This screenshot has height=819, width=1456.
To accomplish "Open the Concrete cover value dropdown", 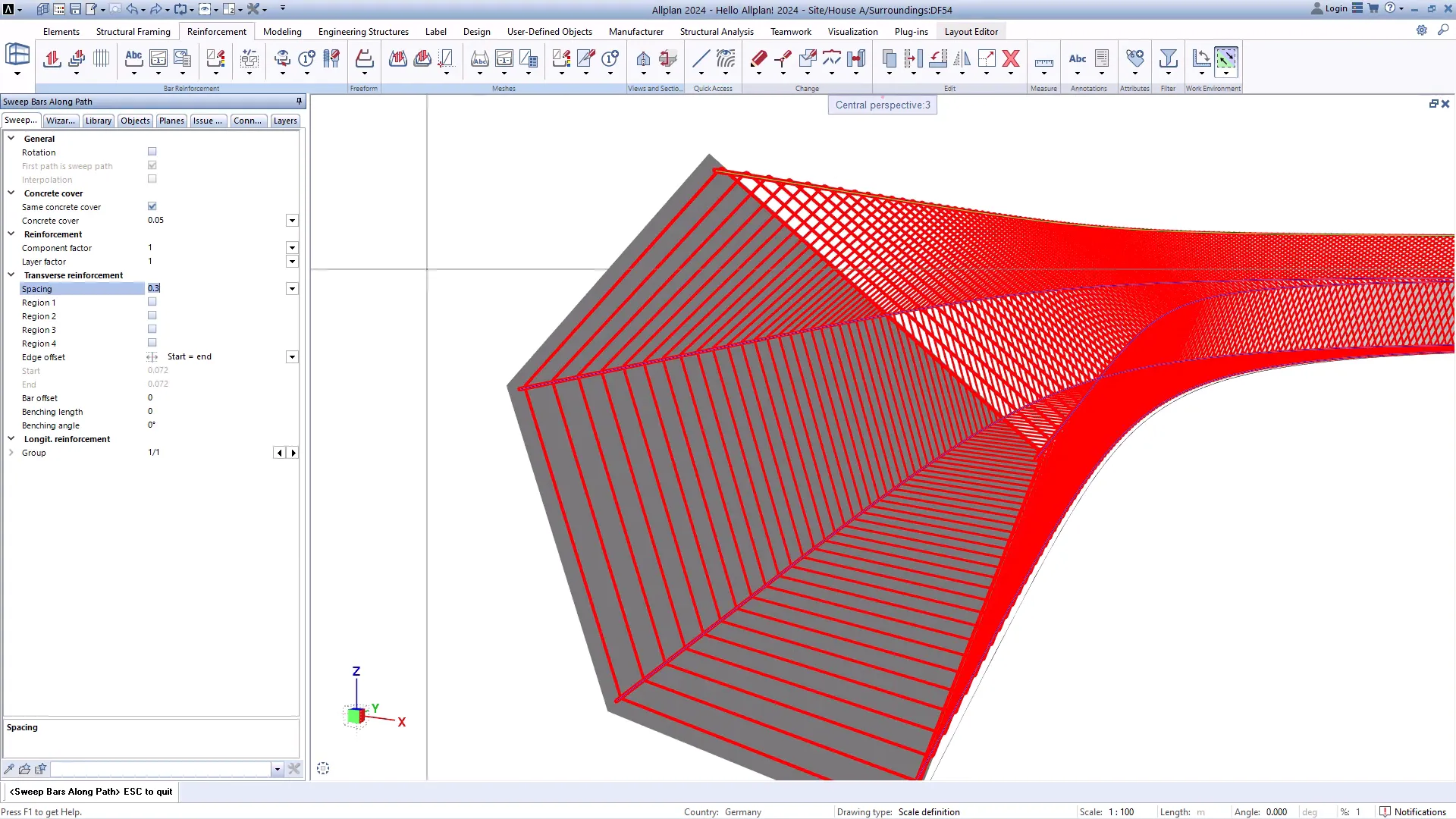I will coord(292,220).
